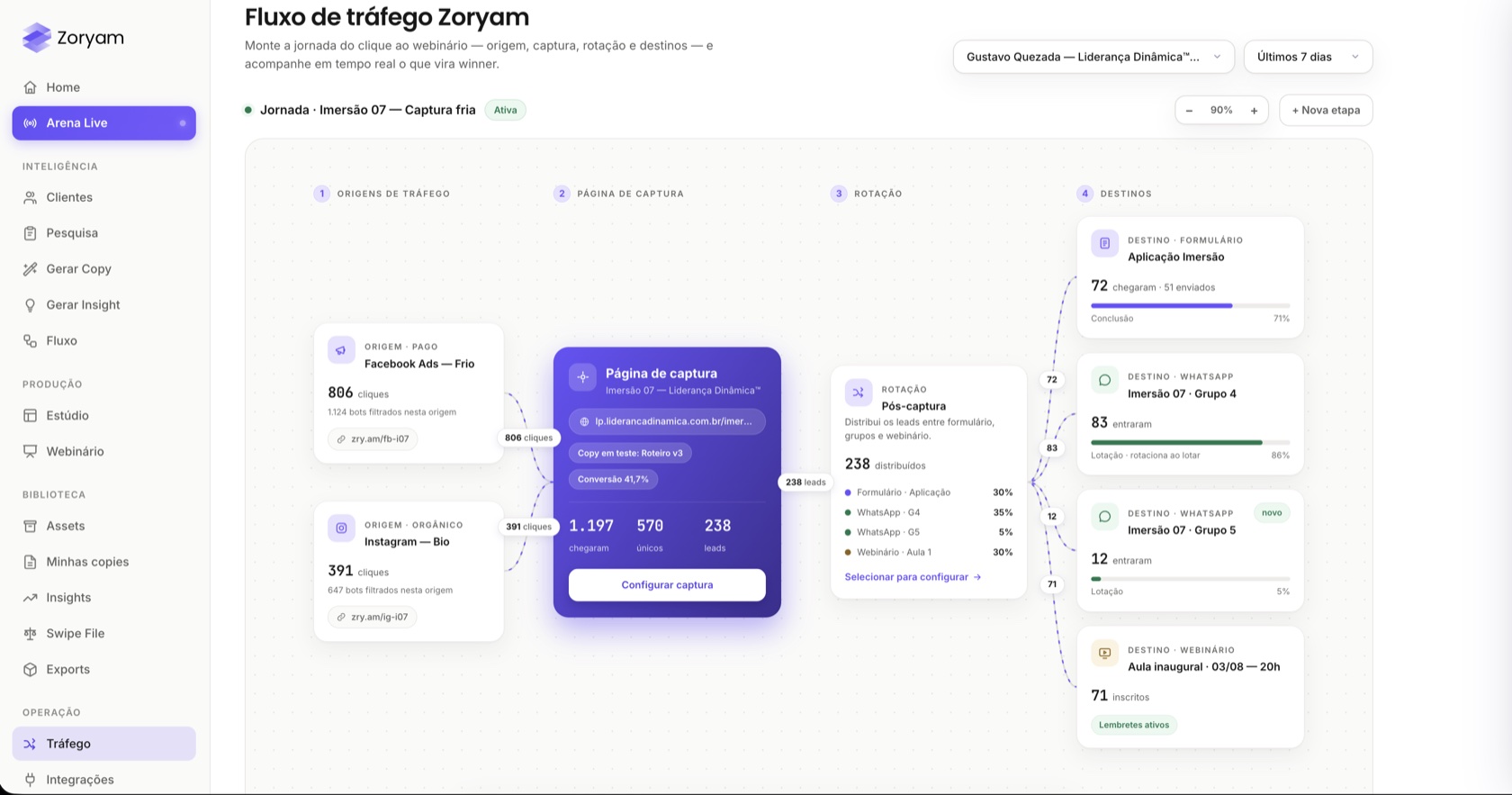
Task: Click the step 4 Destinos badge
Action: pos(1085,194)
